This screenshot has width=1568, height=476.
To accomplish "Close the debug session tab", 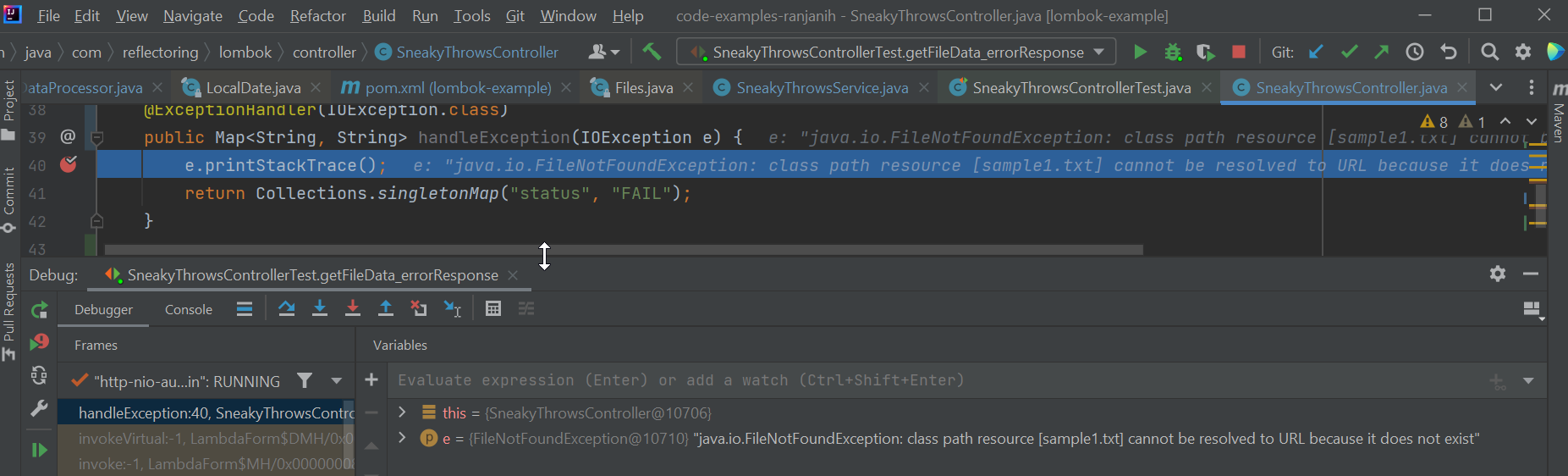I will click(512, 275).
